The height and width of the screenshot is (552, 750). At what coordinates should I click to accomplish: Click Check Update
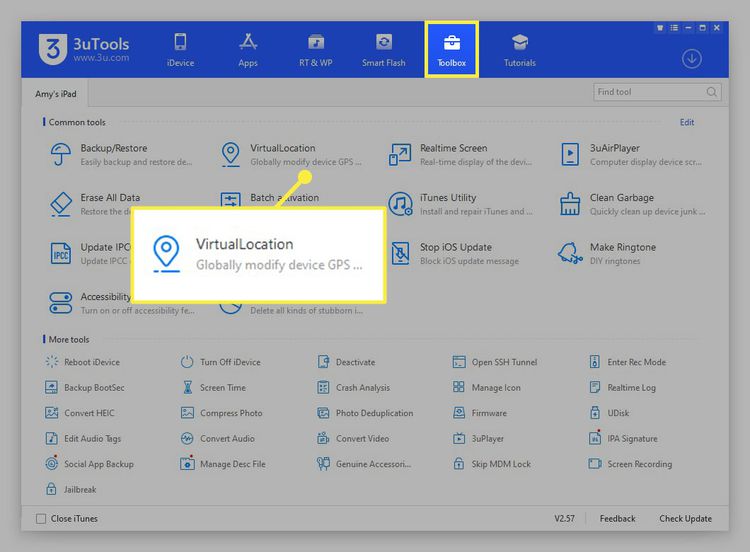(x=685, y=519)
